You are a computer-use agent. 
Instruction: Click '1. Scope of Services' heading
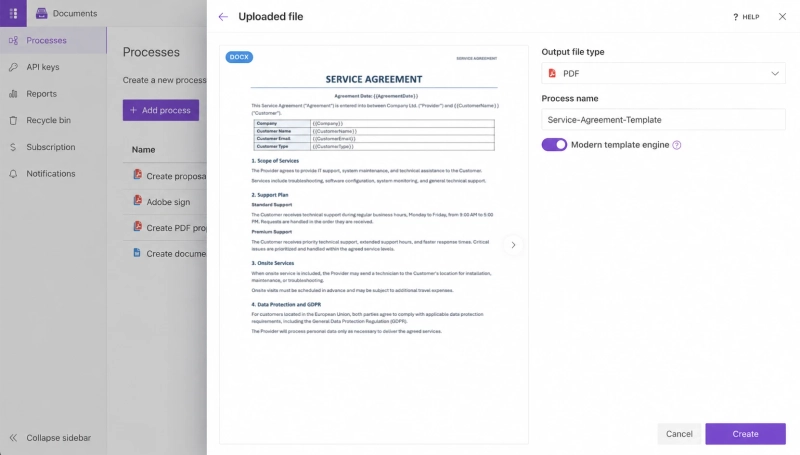pyautogui.click(x=275, y=161)
